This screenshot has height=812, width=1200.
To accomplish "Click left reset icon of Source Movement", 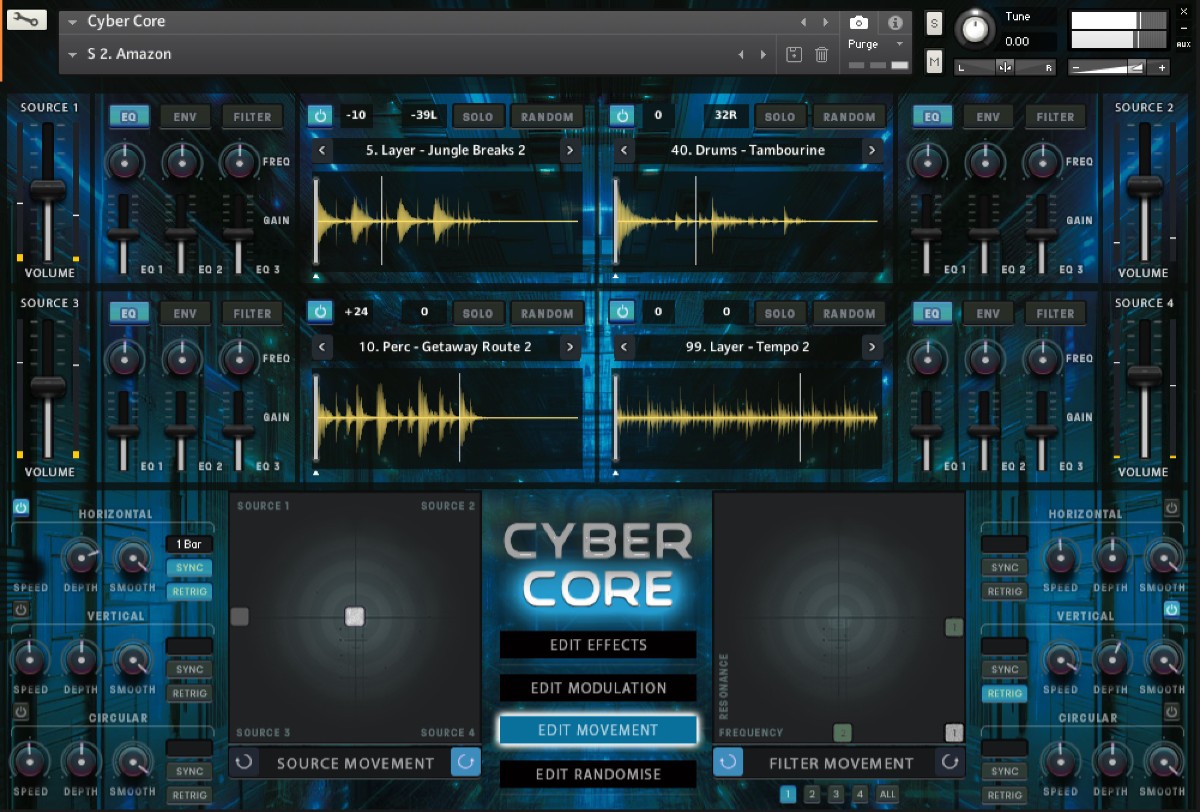I will (244, 763).
